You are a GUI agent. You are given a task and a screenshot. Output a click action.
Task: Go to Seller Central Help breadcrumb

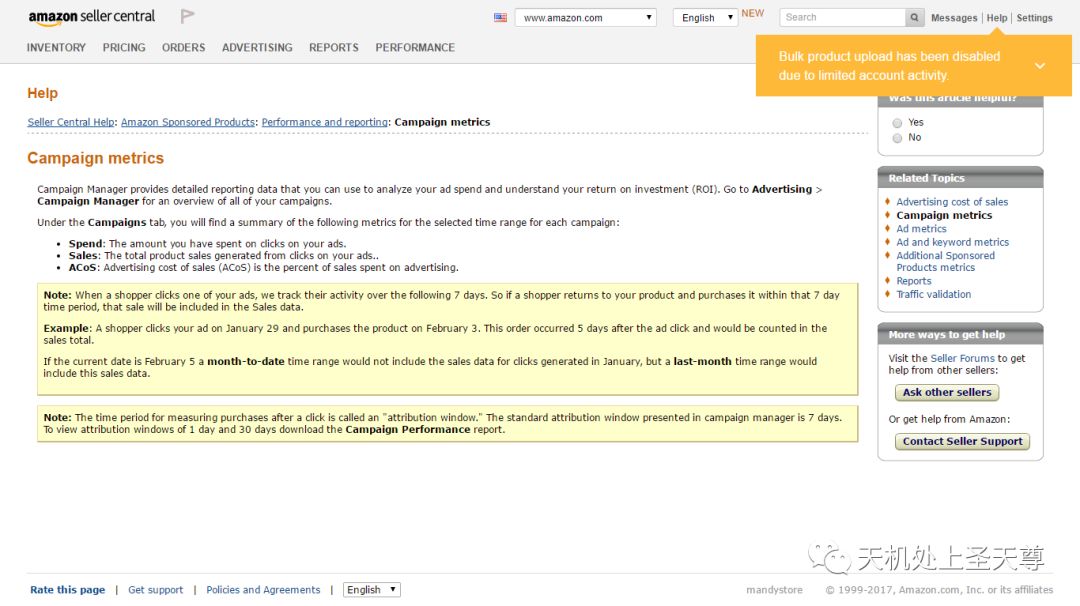71,122
